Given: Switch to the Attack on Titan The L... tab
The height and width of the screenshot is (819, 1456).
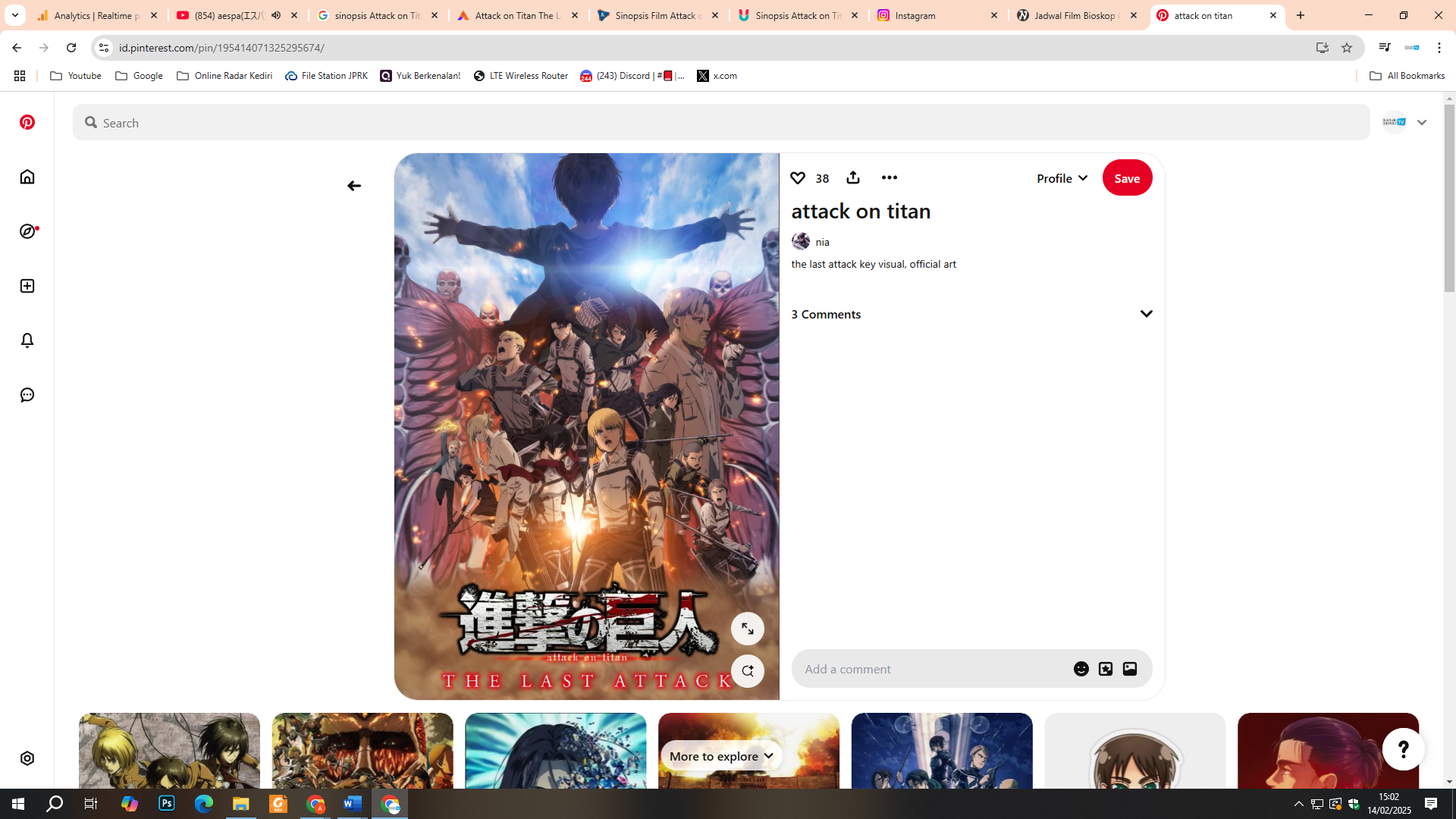Looking at the screenshot, I should (519, 15).
